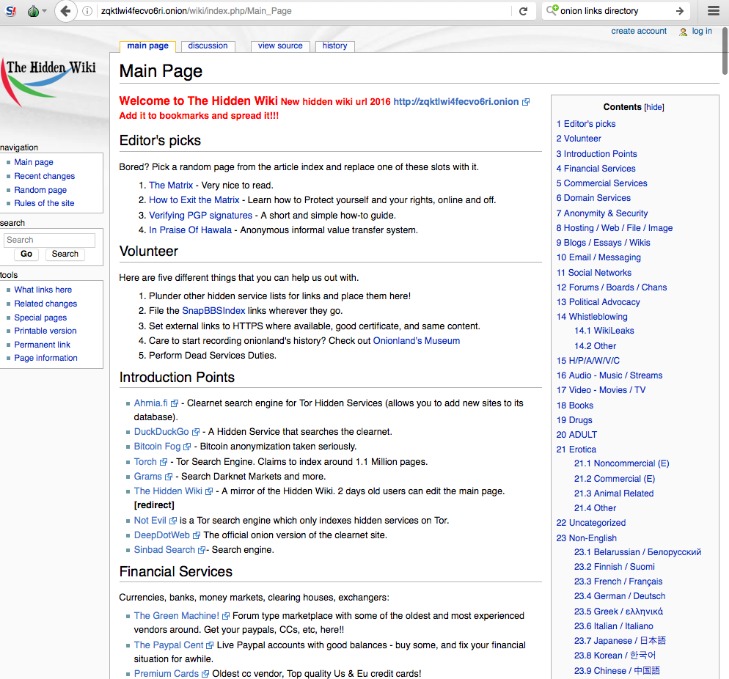The image size is (729, 679).
Task: Open Special pages link
Action: coord(40,318)
